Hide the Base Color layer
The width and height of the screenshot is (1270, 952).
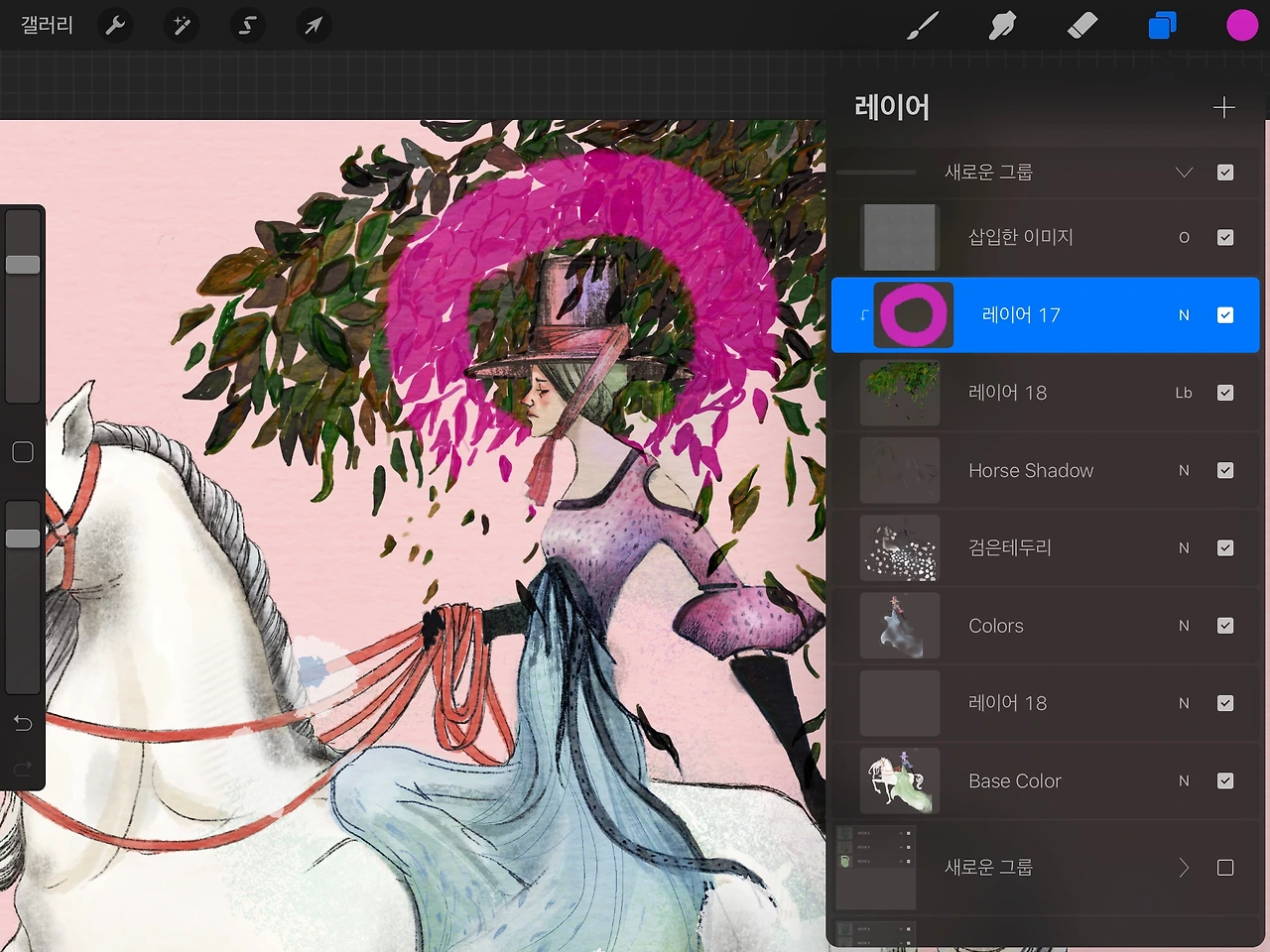pos(1225,781)
